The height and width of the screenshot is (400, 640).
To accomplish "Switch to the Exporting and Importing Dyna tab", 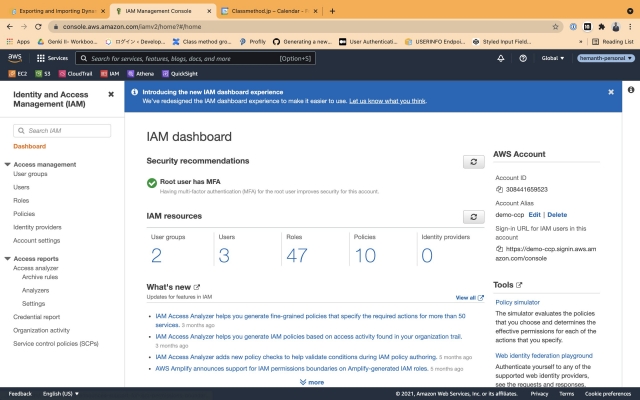I will (57, 11).
